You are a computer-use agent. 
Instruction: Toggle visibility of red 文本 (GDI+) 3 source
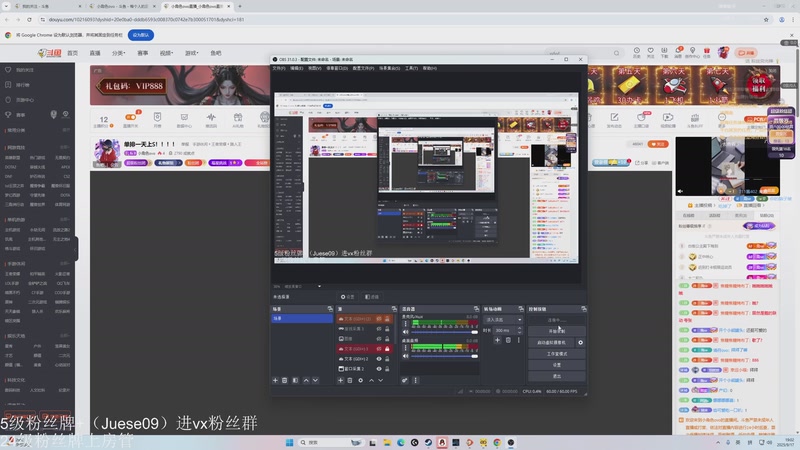(x=379, y=349)
